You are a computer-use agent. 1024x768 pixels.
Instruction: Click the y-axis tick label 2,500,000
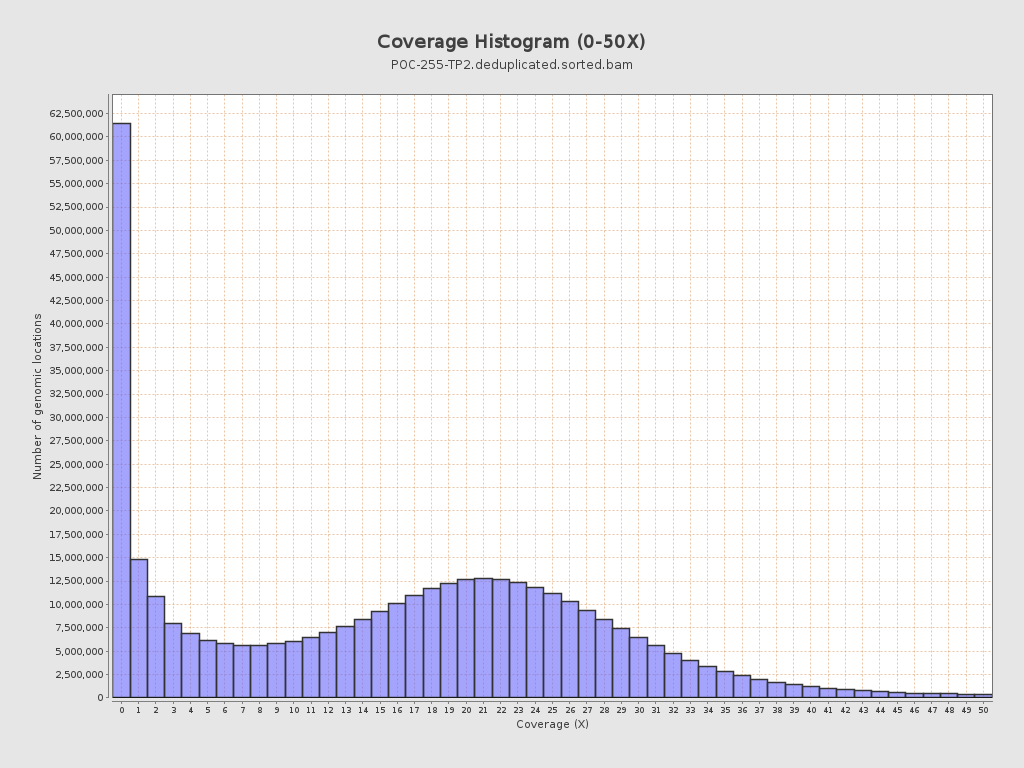[79, 675]
